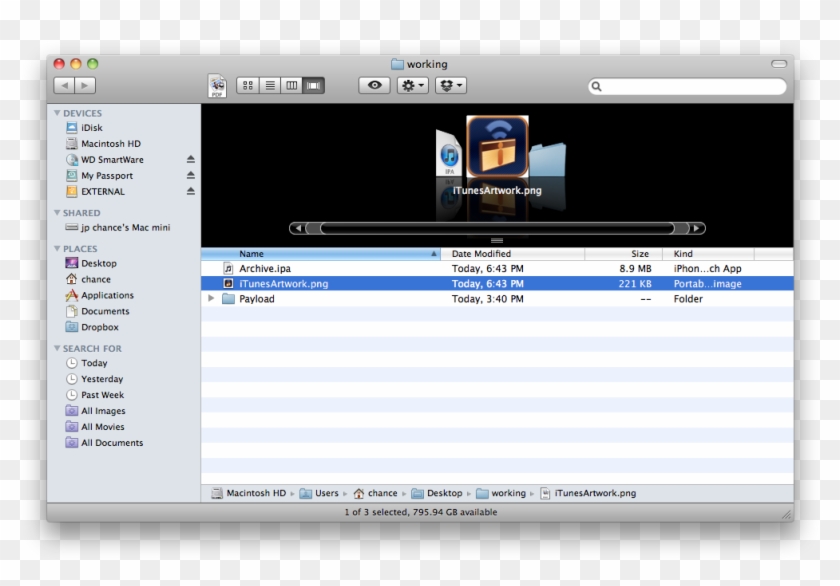Go back using the back arrow button
840x586 pixels.
[x=66, y=85]
